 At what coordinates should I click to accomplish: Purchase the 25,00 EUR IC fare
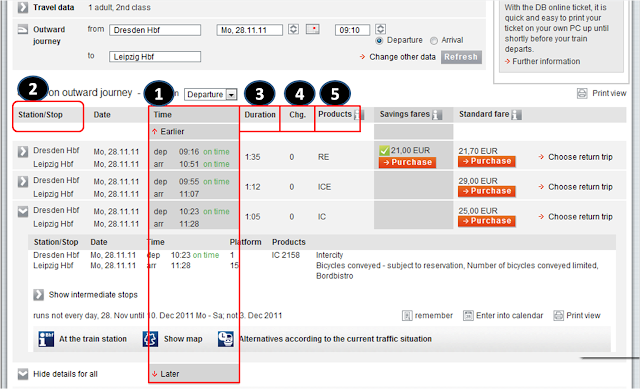pyautogui.click(x=487, y=221)
